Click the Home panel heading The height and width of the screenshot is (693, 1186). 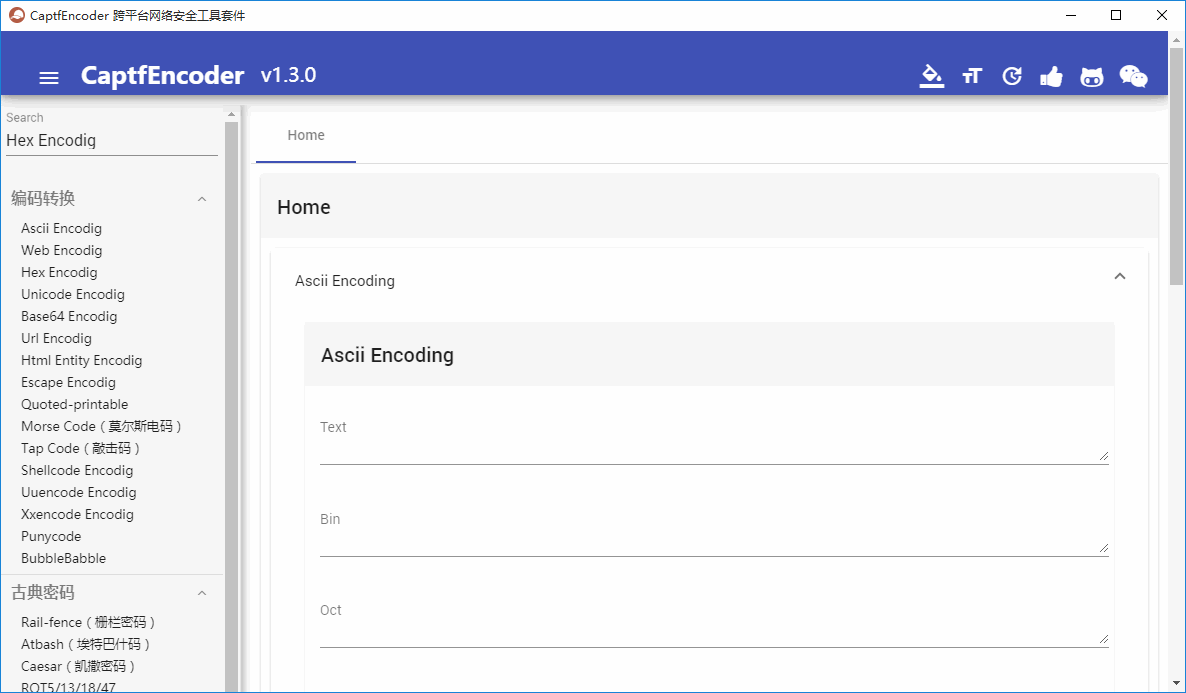point(303,207)
